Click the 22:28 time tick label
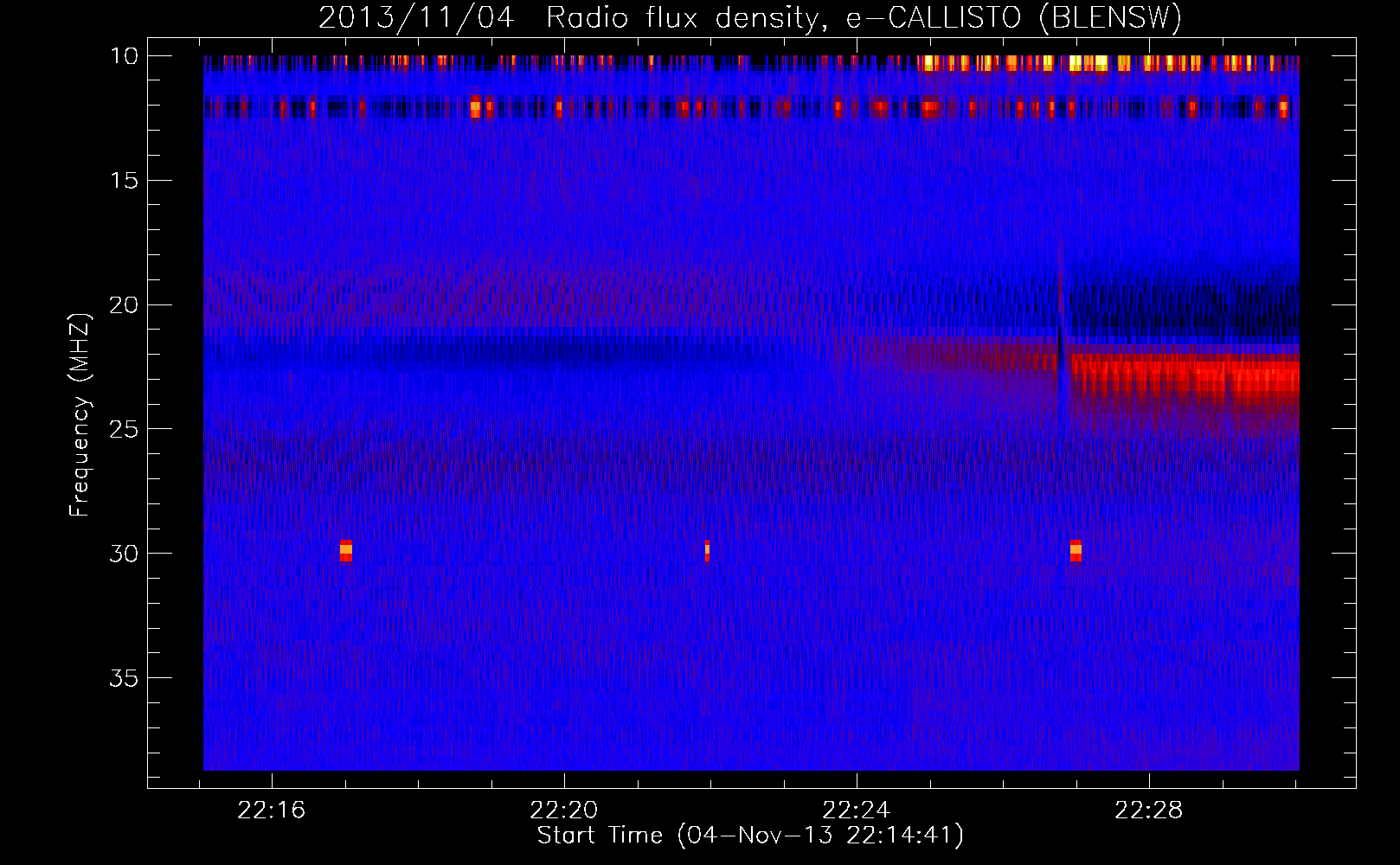The height and width of the screenshot is (865, 1400). click(x=1148, y=811)
